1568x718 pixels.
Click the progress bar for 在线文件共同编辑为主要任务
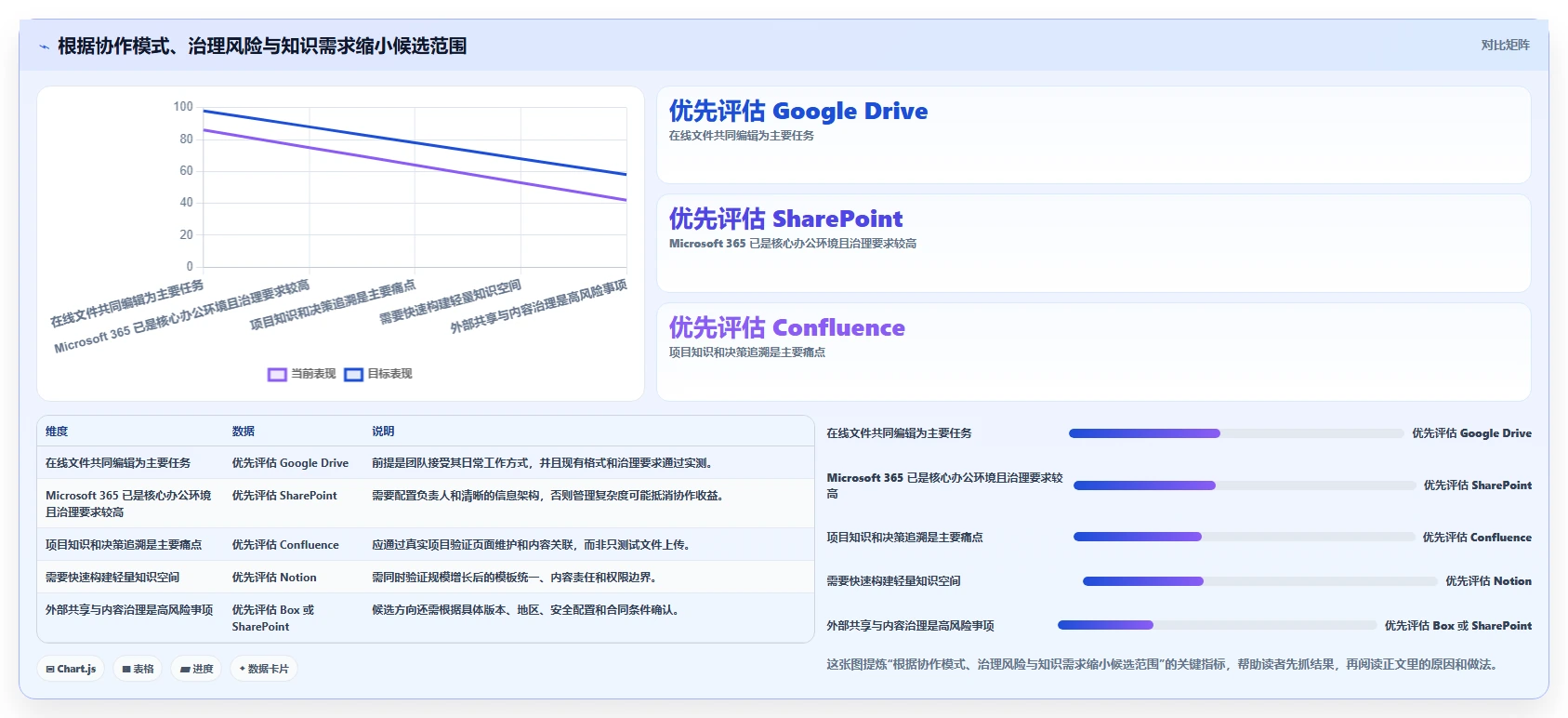pos(1236,433)
